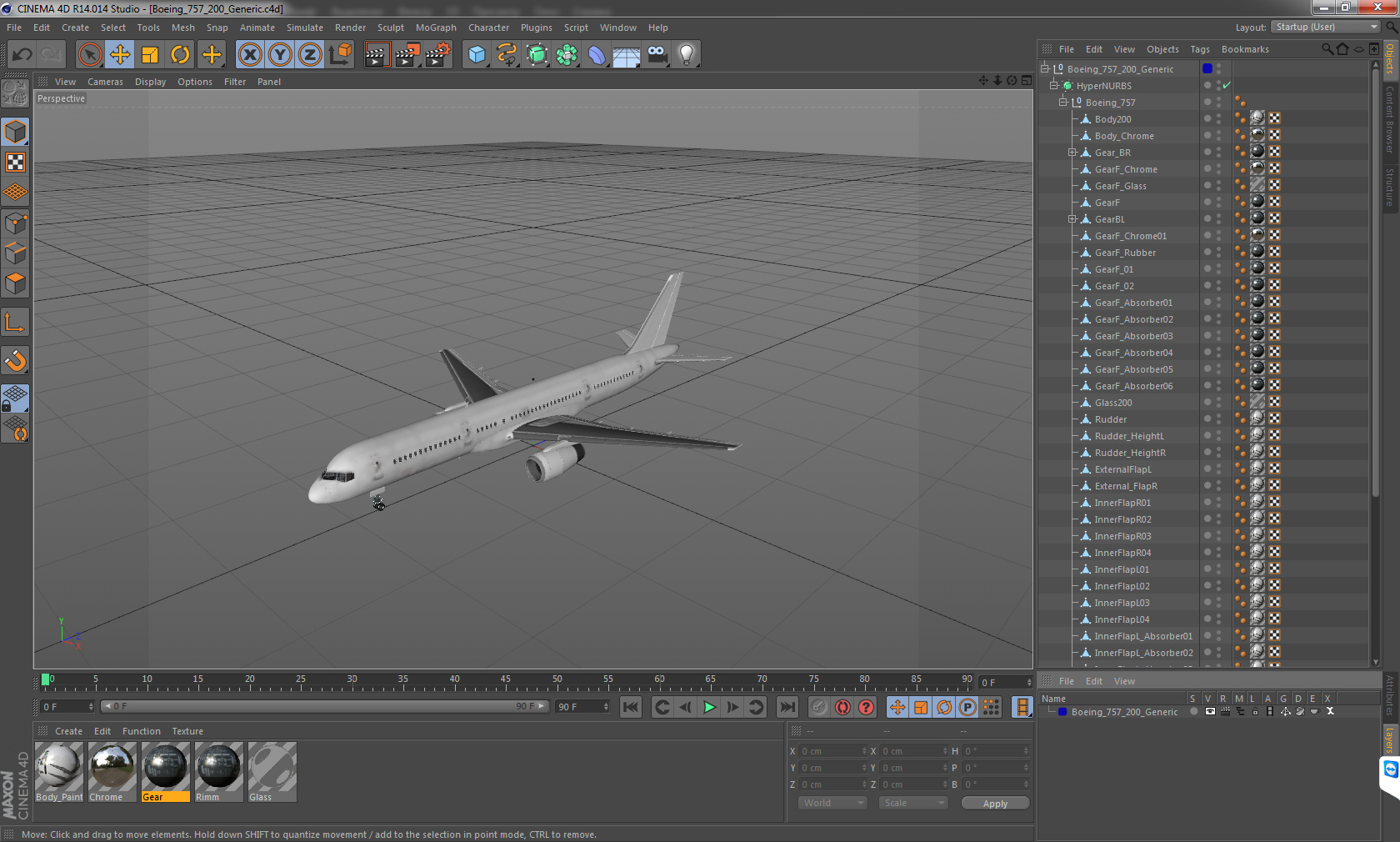Toggle HyperNURBS enable checkmark
1400x842 pixels.
pyautogui.click(x=1227, y=85)
